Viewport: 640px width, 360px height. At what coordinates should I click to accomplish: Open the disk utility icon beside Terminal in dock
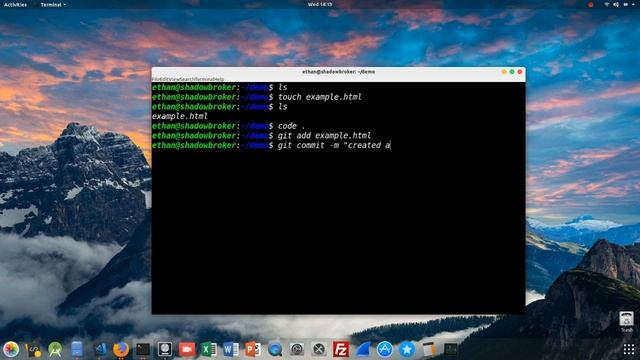165,349
